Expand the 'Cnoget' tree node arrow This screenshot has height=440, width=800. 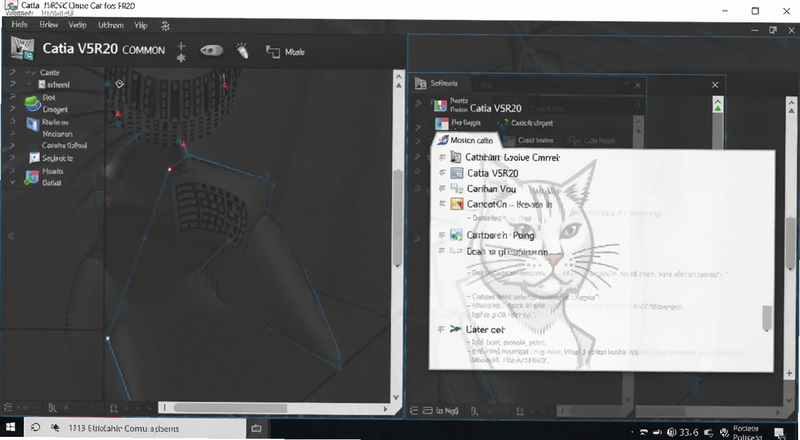12,109
